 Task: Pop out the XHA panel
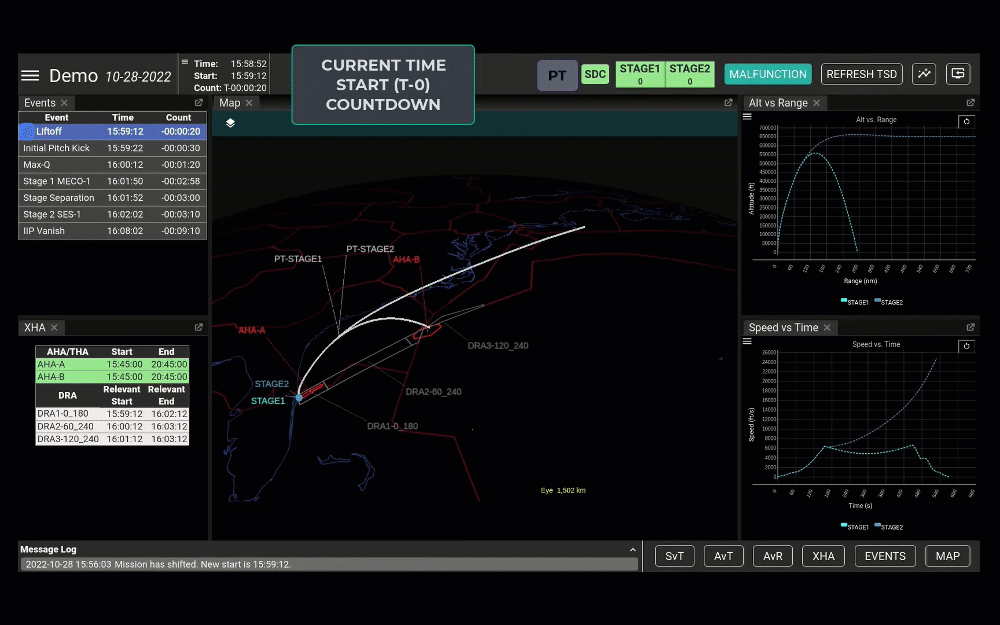(198, 327)
